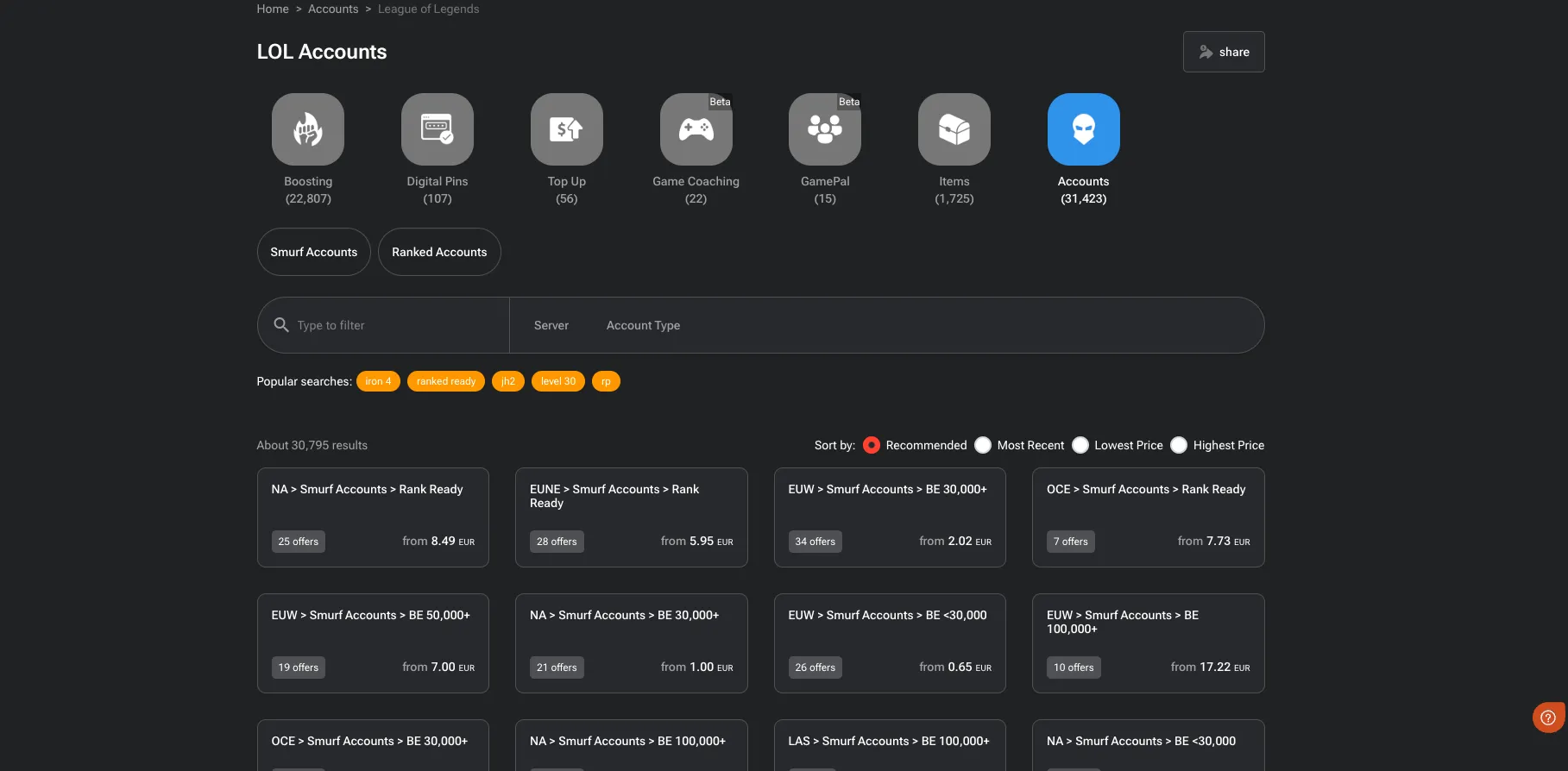Select the Digital Pins category icon
The image size is (1568, 771).
tap(437, 129)
